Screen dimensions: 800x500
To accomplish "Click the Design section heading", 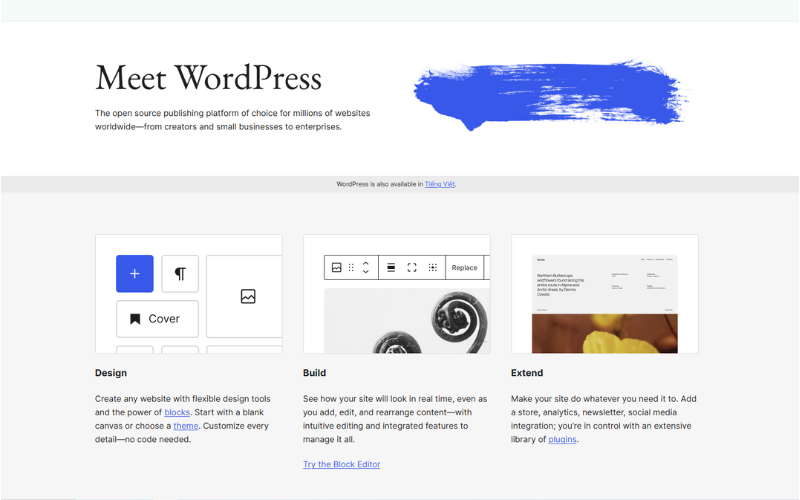I will point(111,373).
